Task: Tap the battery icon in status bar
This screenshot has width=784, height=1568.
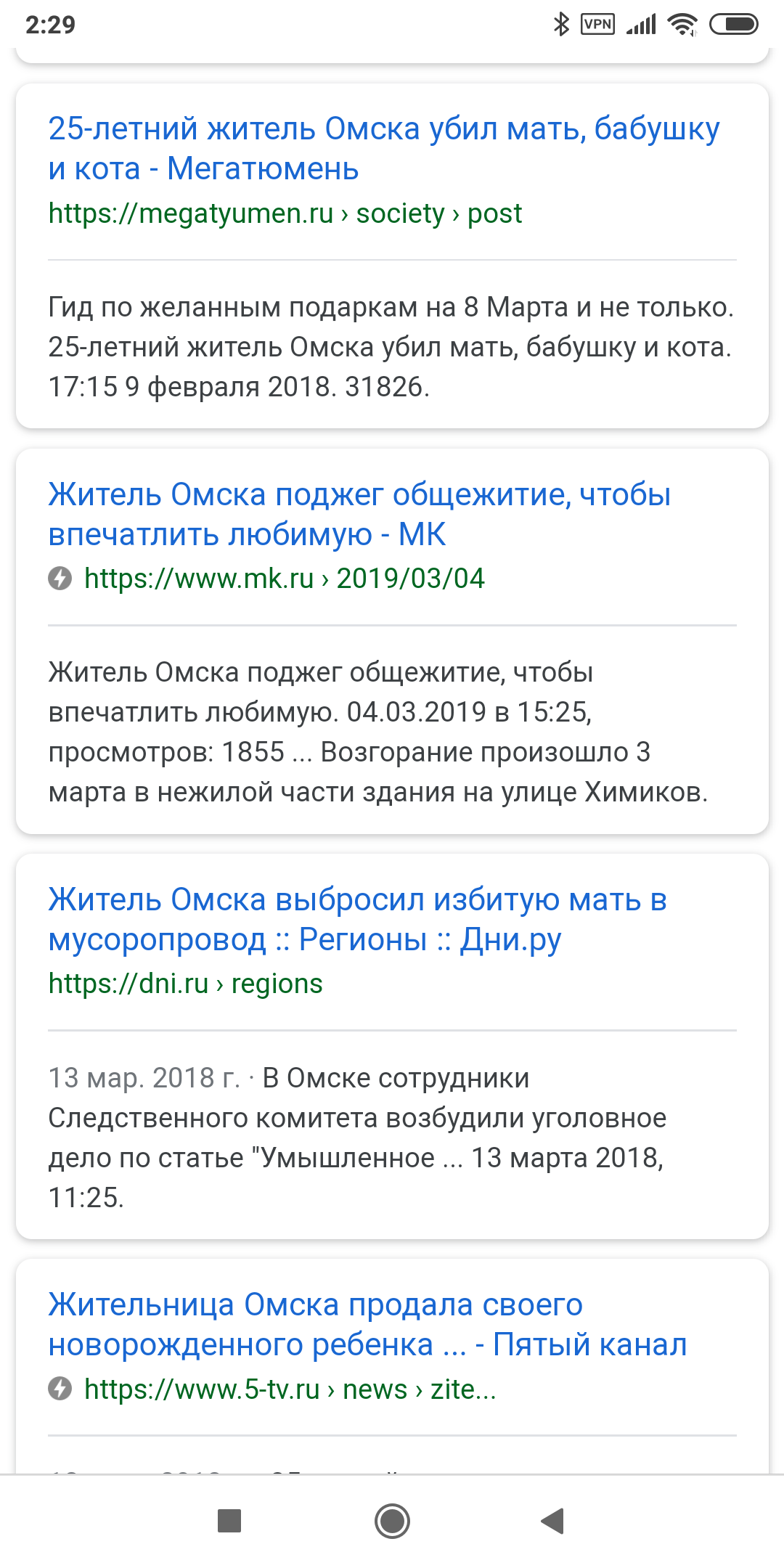Action: [733, 24]
